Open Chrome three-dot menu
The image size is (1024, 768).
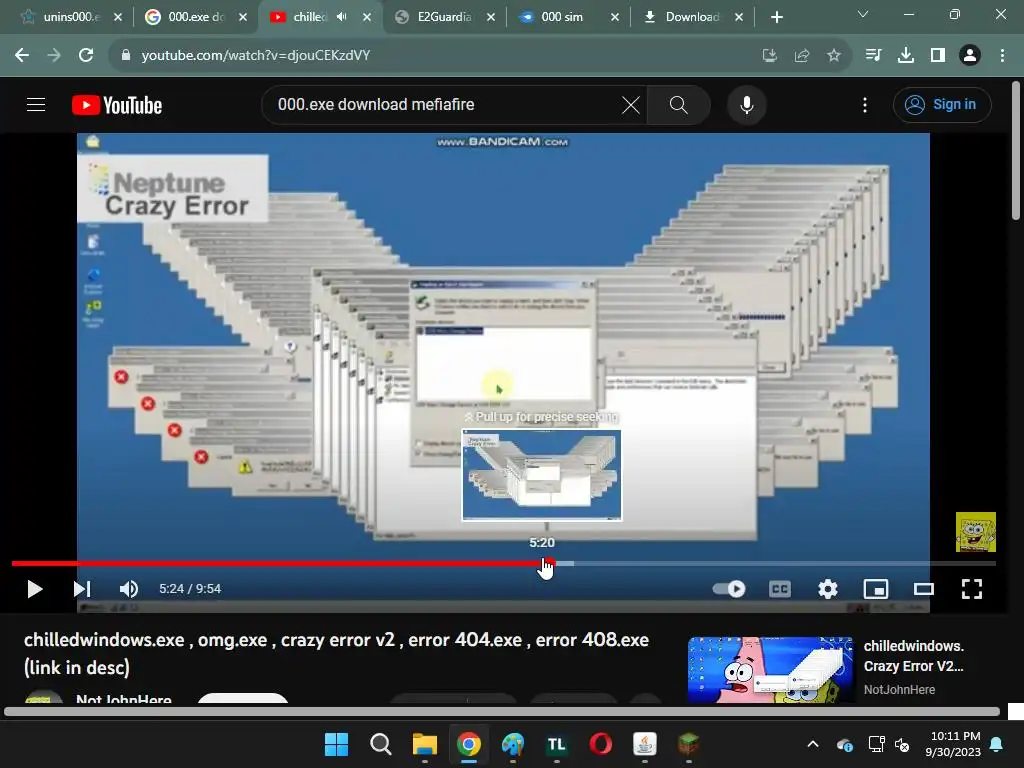click(1002, 56)
